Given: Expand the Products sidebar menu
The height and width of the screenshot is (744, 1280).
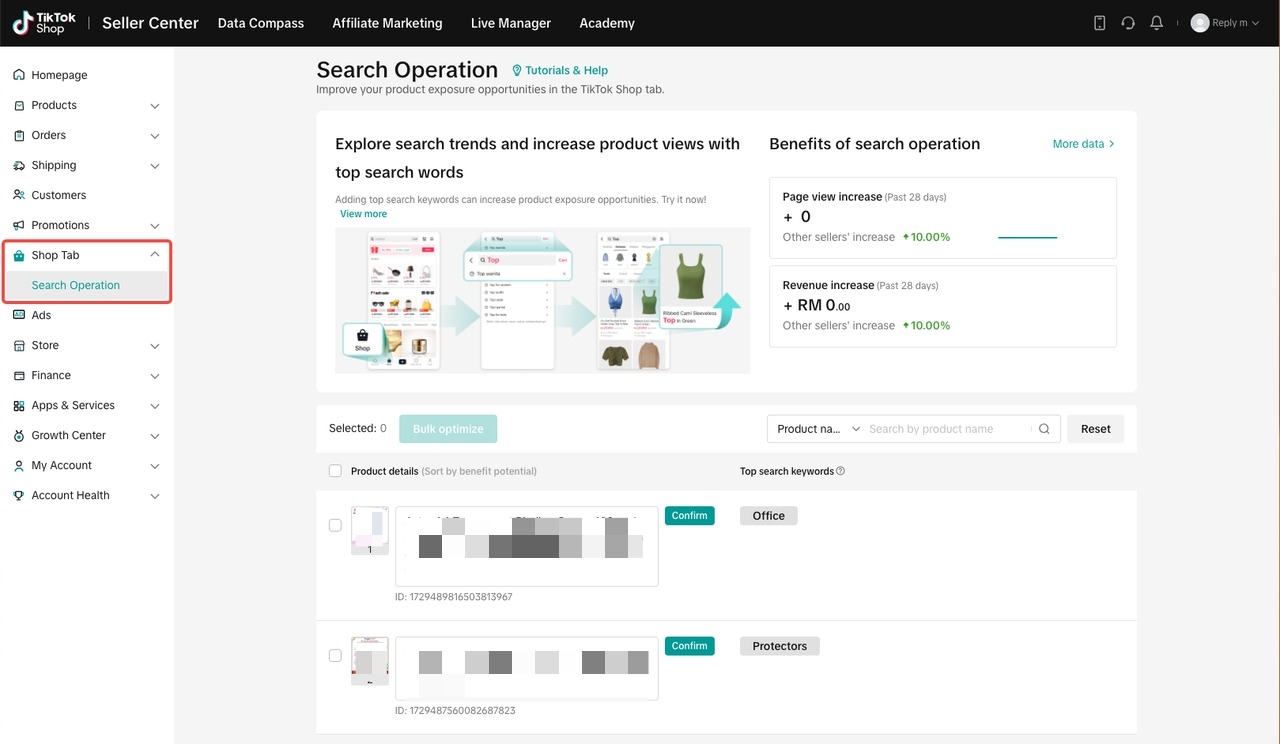Looking at the screenshot, I should [x=87, y=105].
